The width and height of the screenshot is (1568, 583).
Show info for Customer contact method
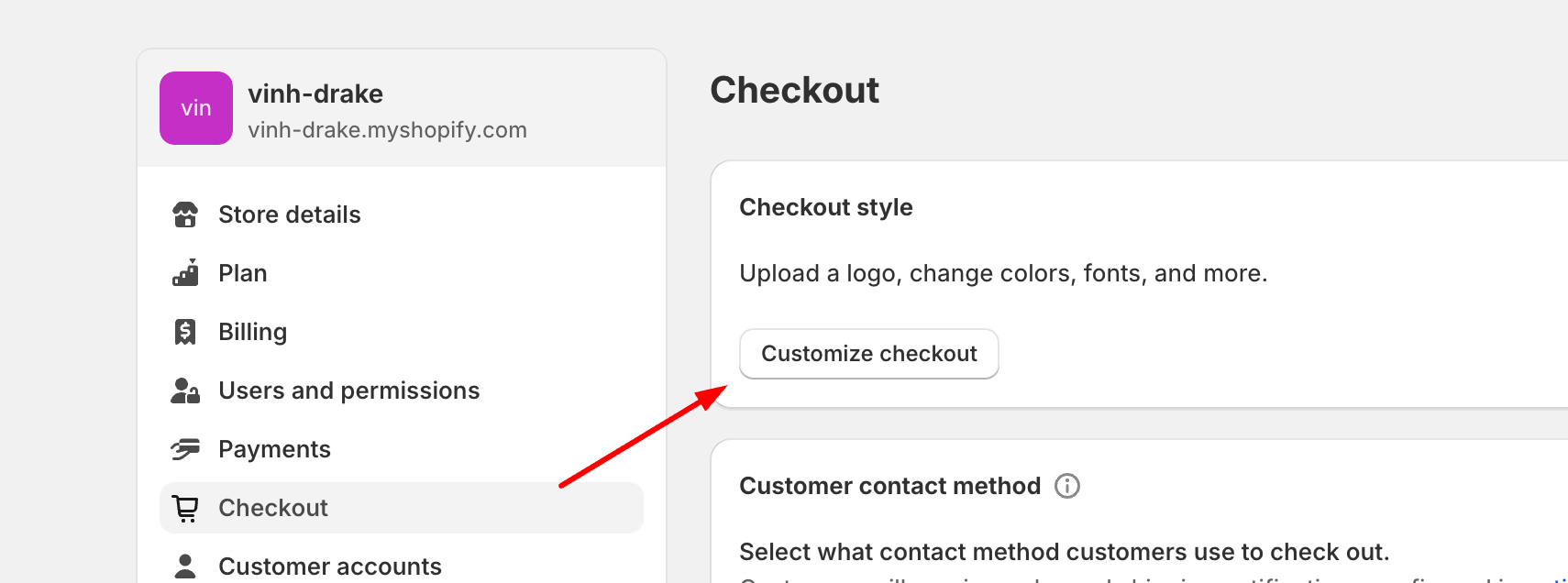1067,486
